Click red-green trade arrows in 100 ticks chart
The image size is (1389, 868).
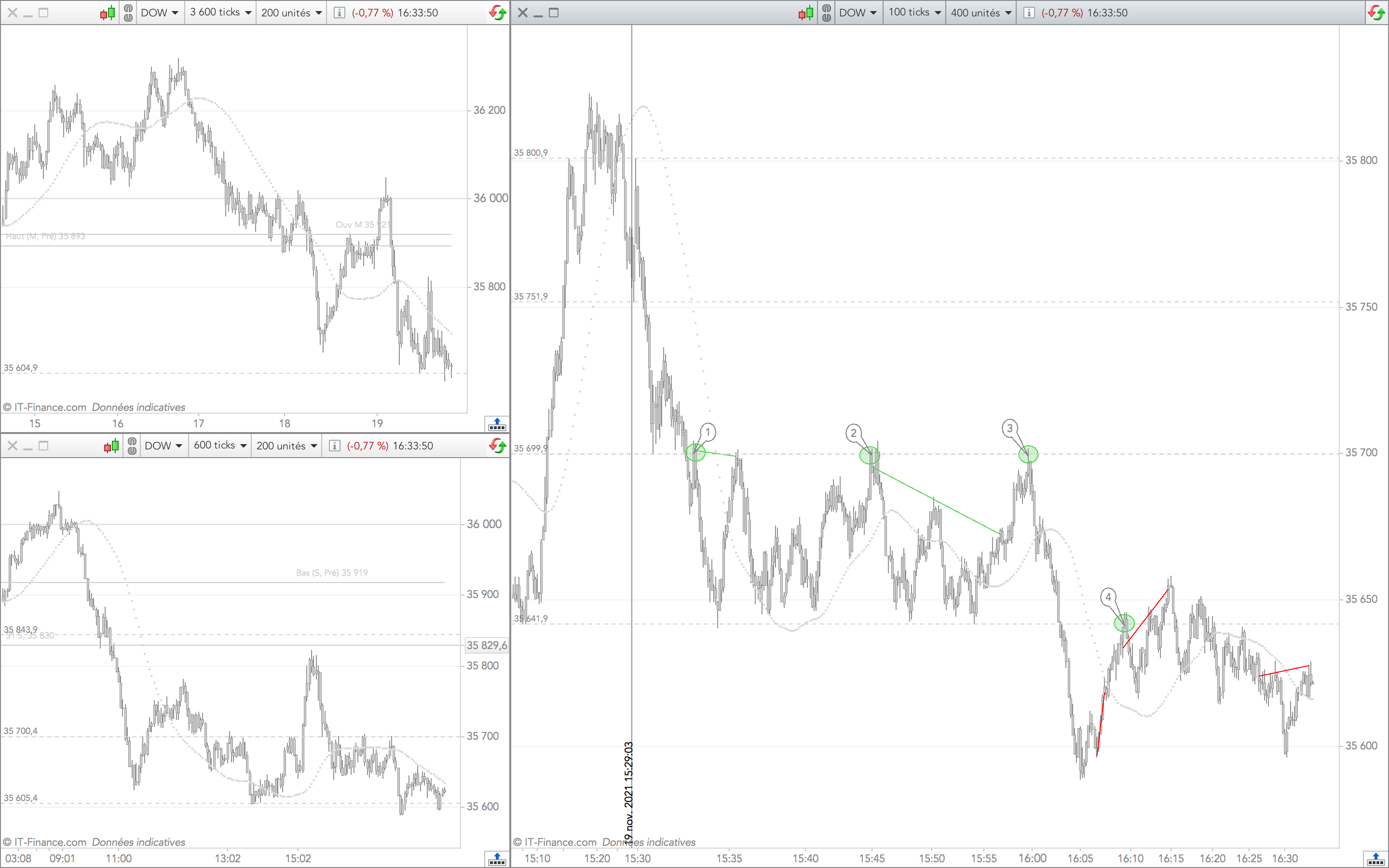(1376, 13)
